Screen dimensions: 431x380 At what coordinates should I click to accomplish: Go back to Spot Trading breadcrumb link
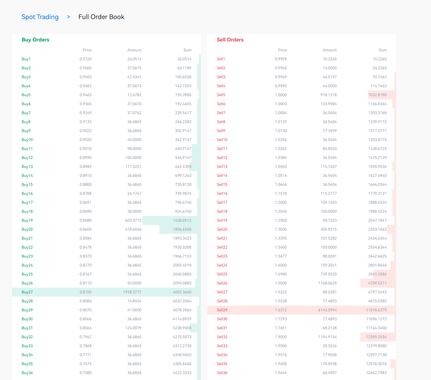pyautogui.click(x=40, y=17)
